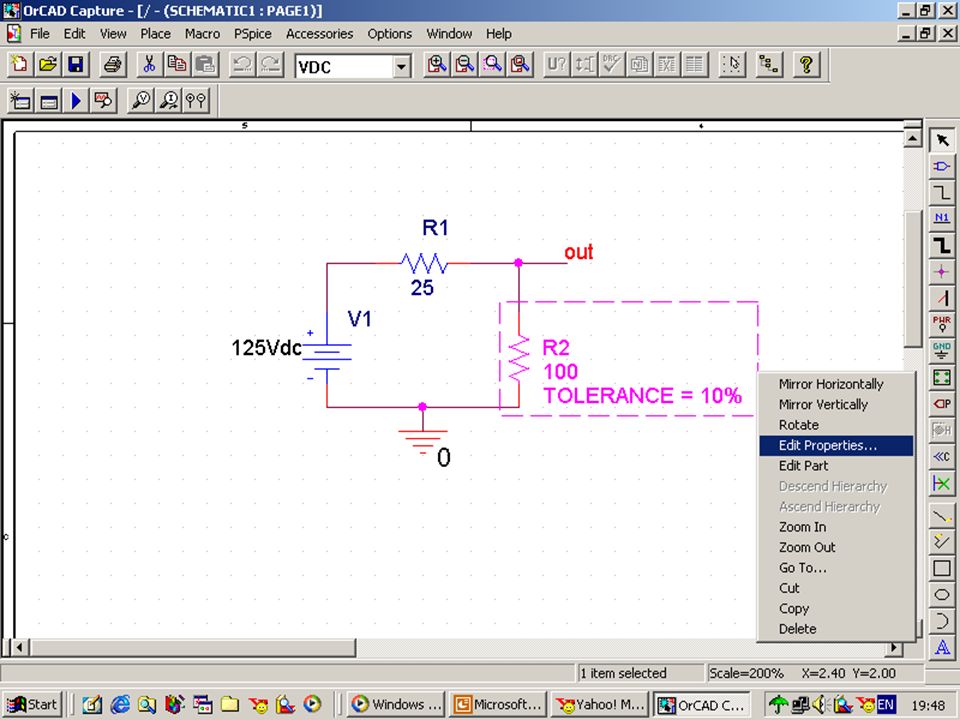Select the Place Rectangle tool

pyautogui.click(x=942, y=569)
